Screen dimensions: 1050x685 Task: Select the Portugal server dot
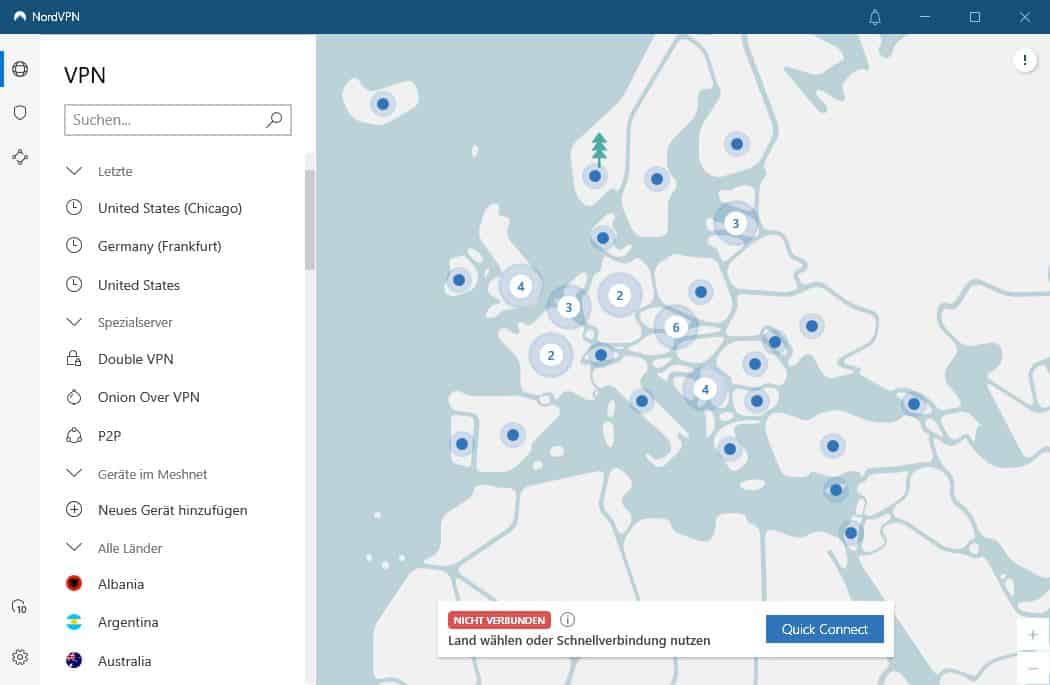click(x=461, y=444)
